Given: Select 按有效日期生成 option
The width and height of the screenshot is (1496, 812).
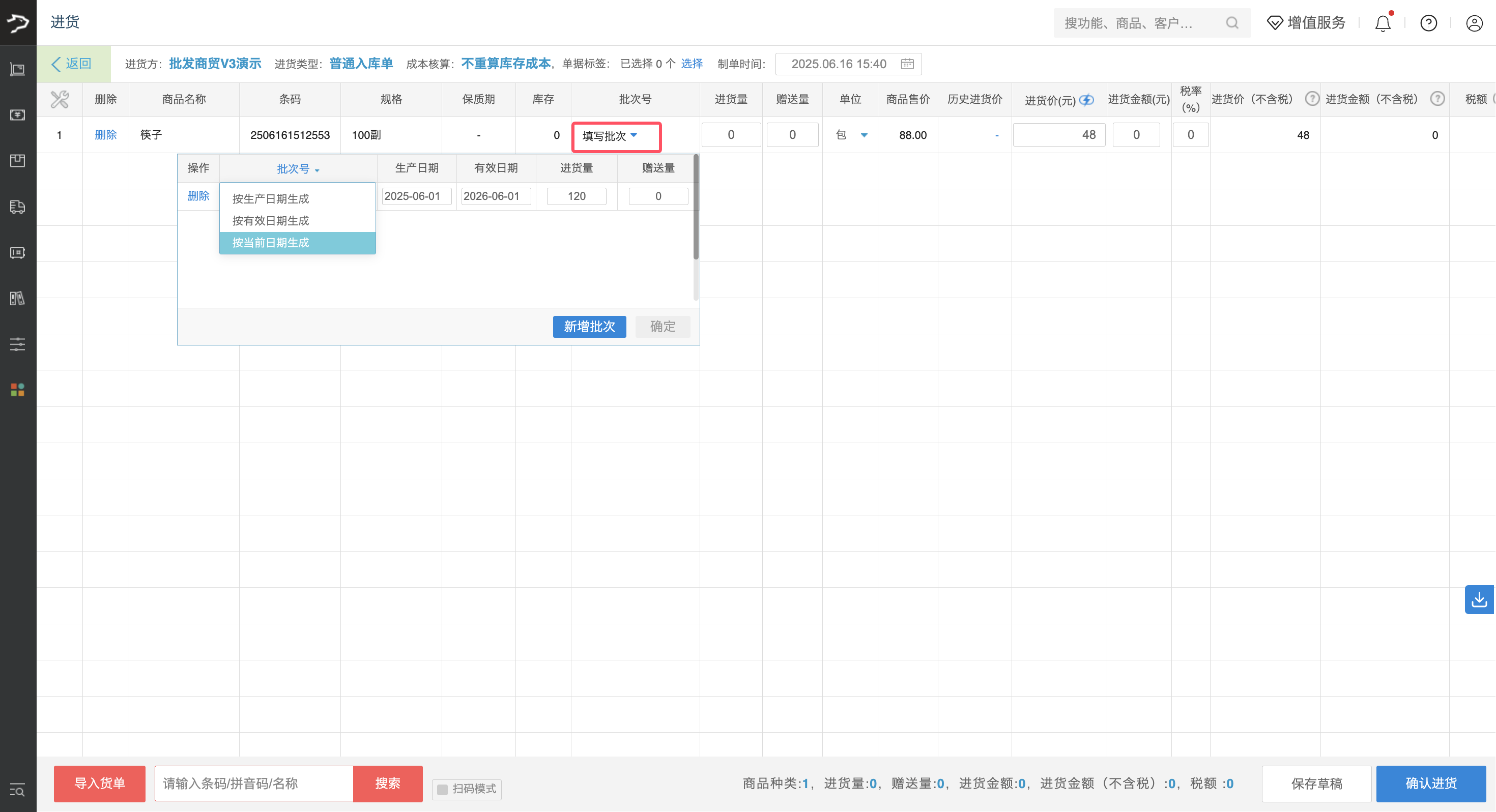Looking at the screenshot, I should (x=297, y=221).
